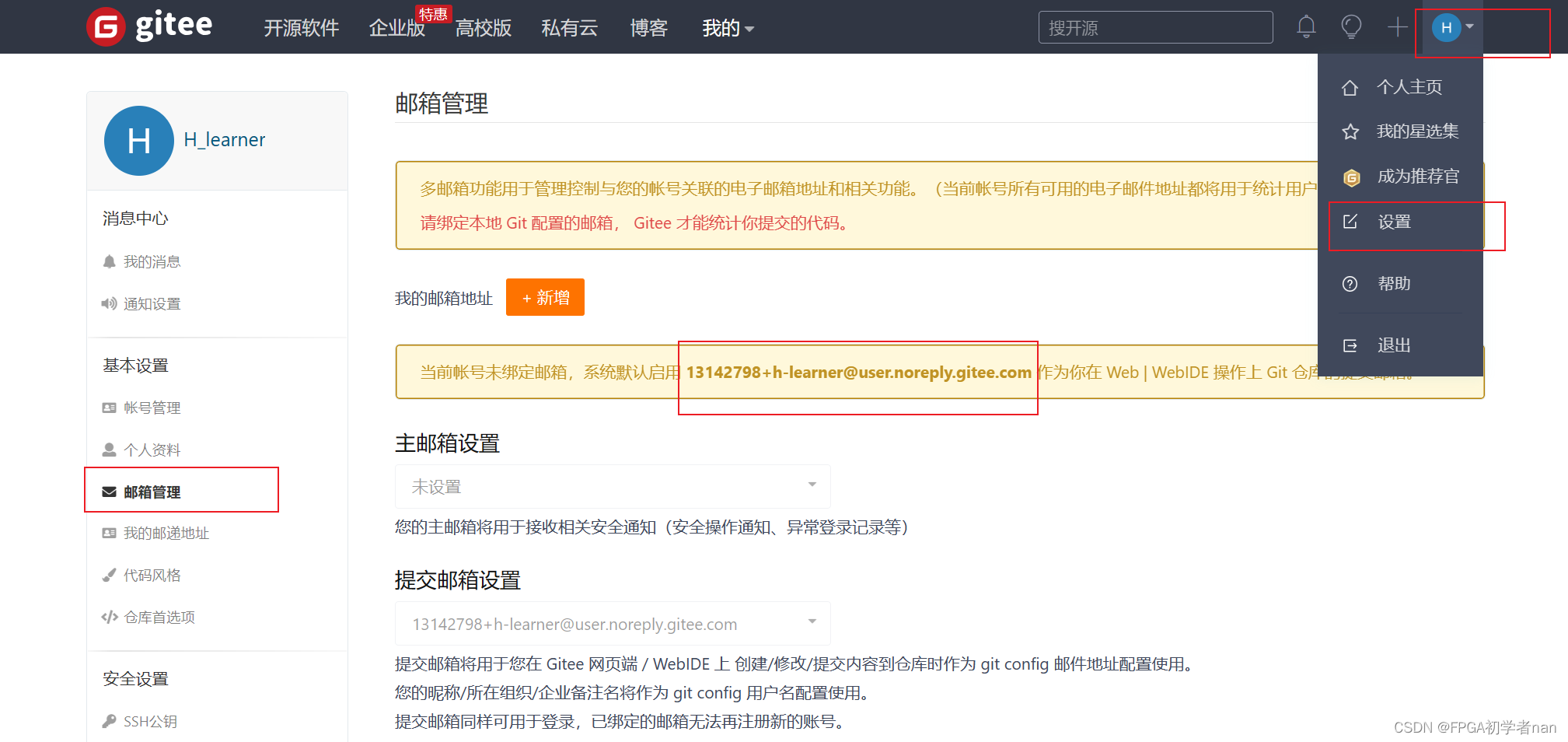Open 个人主页 from user menu
Image resolution: width=1568 pixels, height=742 pixels.
[1409, 87]
